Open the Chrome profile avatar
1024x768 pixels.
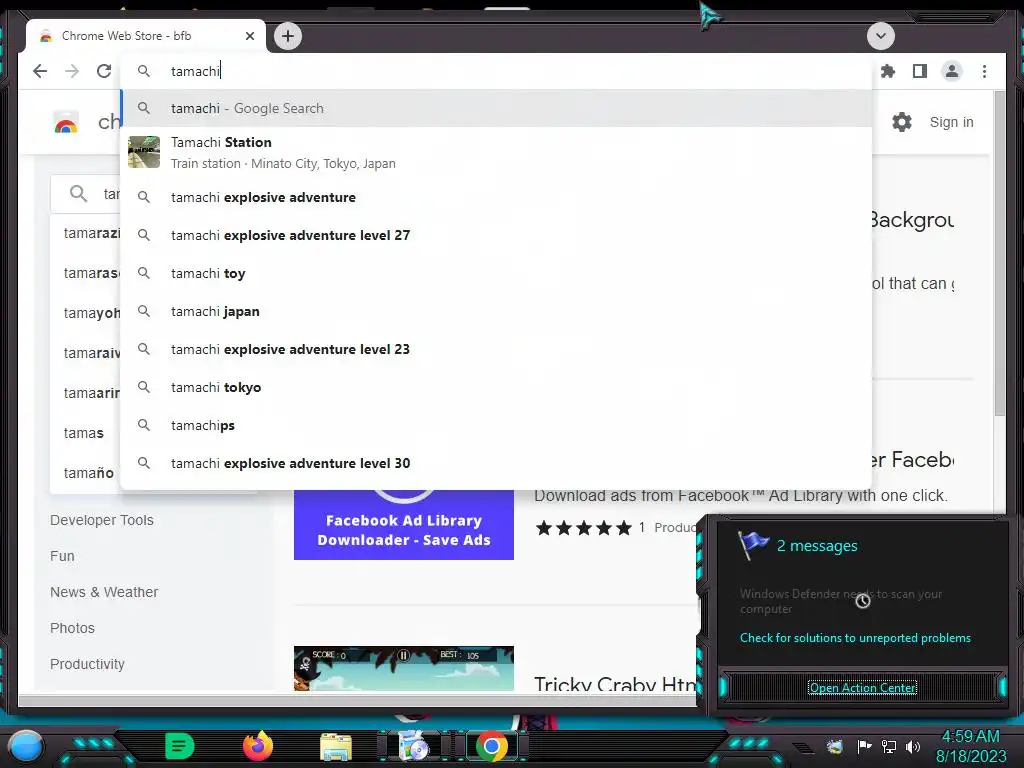coord(952,71)
